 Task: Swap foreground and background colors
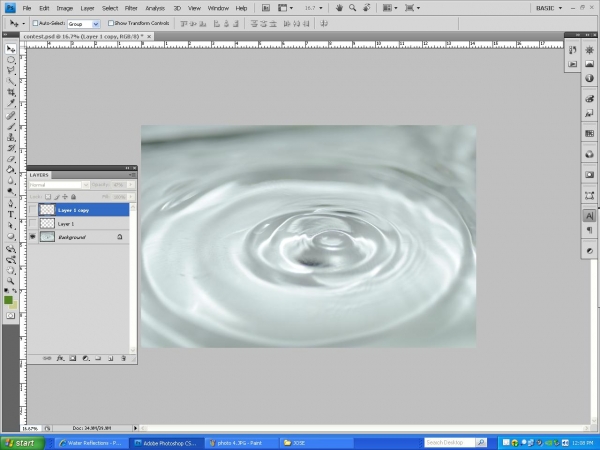(x=15, y=291)
